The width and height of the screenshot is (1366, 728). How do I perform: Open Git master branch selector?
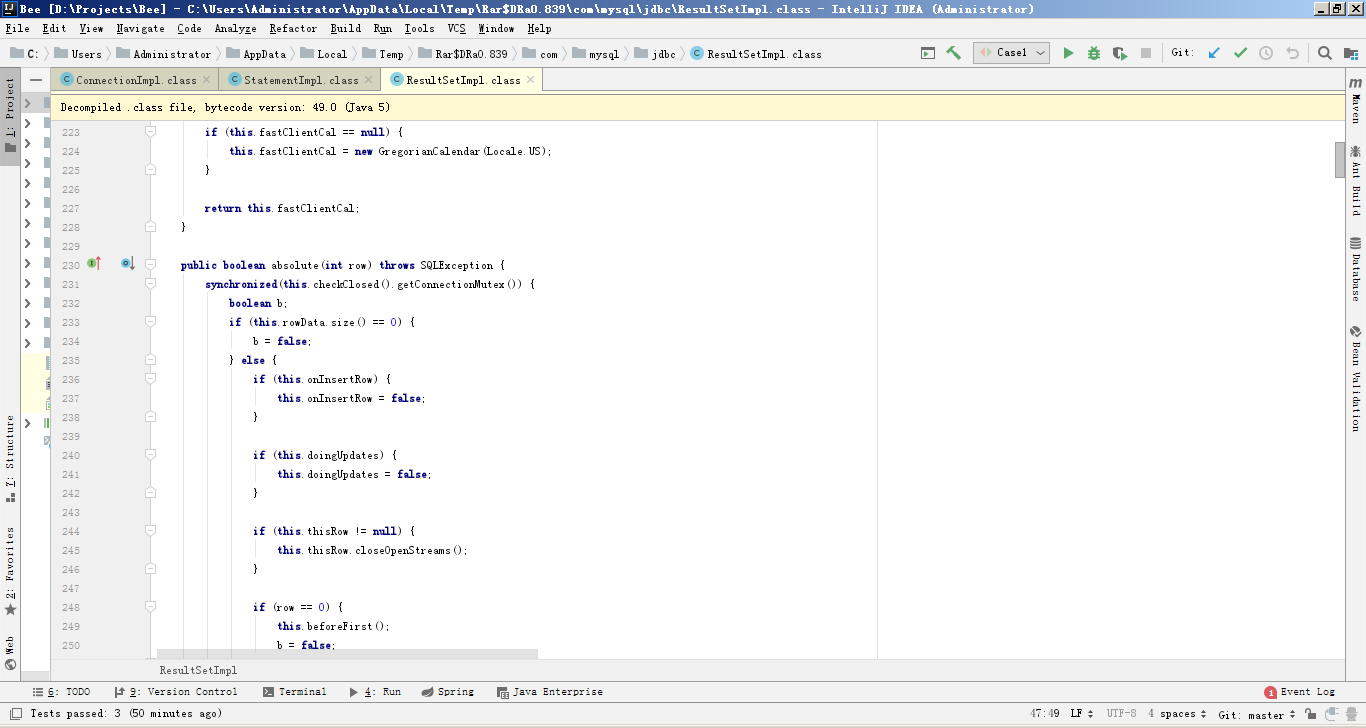click(x=1257, y=714)
